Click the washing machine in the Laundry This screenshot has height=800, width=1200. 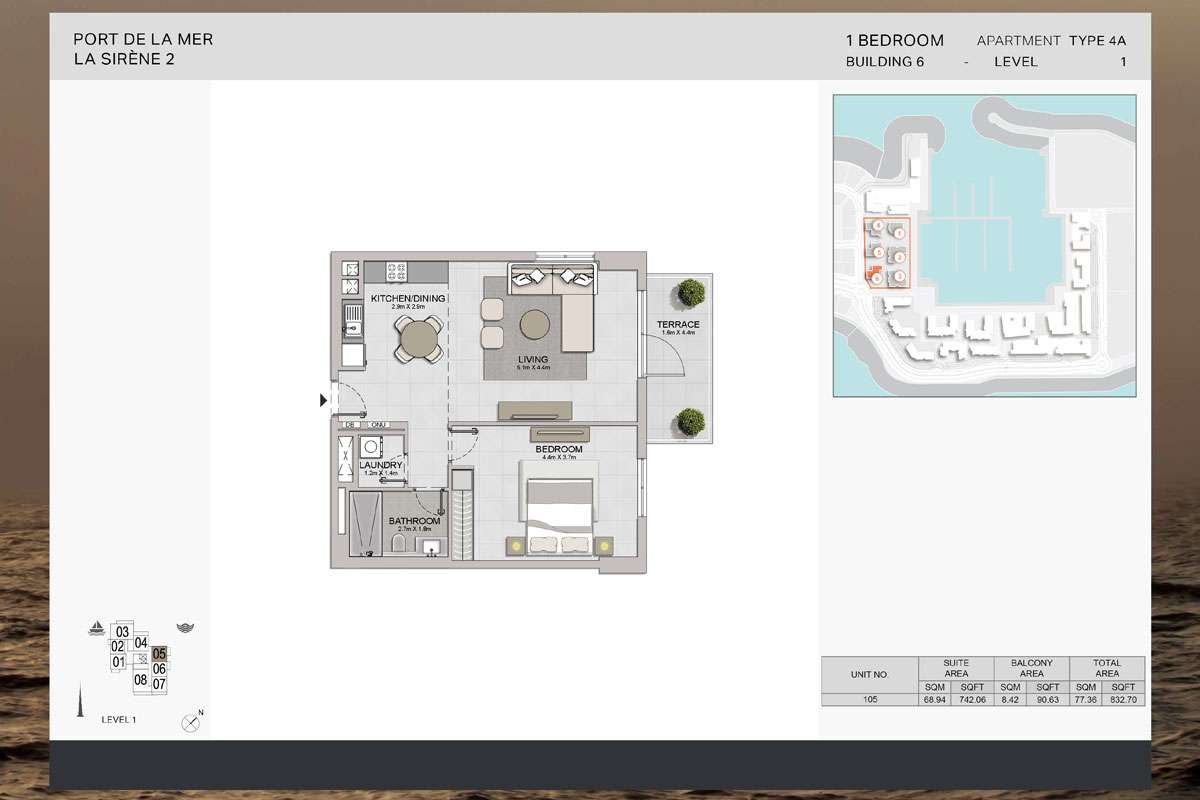(374, 447)
